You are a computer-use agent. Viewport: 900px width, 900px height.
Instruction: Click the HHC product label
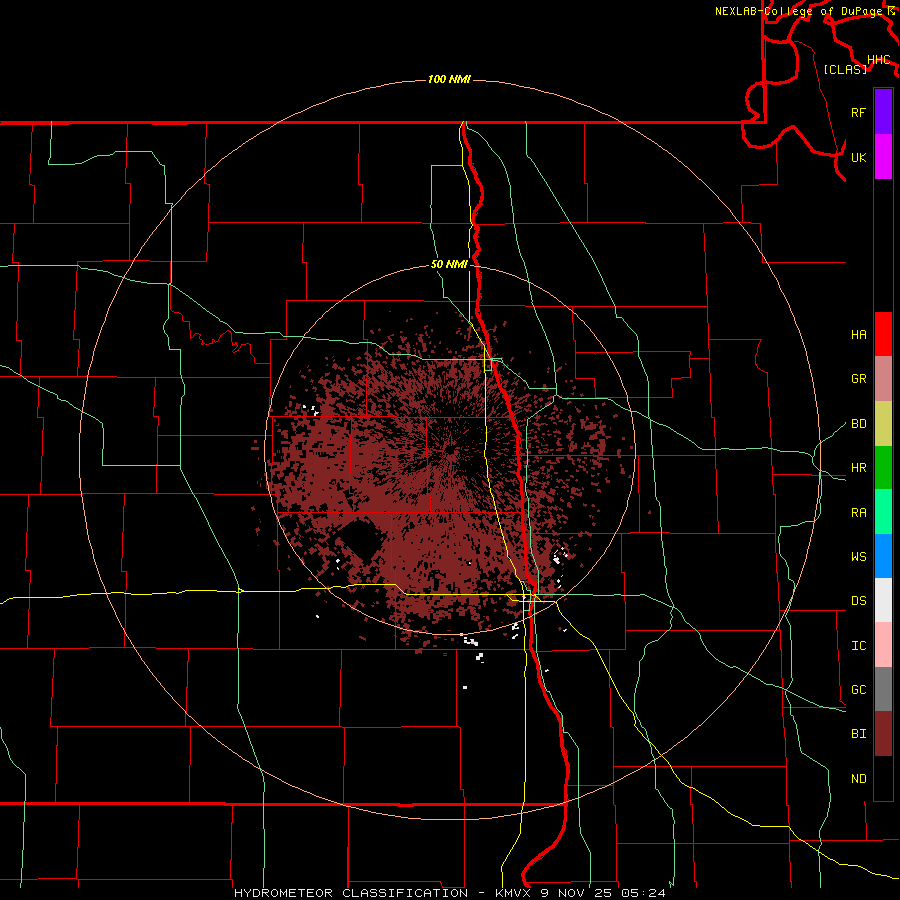pyautogui.click(x=878, y=60)
